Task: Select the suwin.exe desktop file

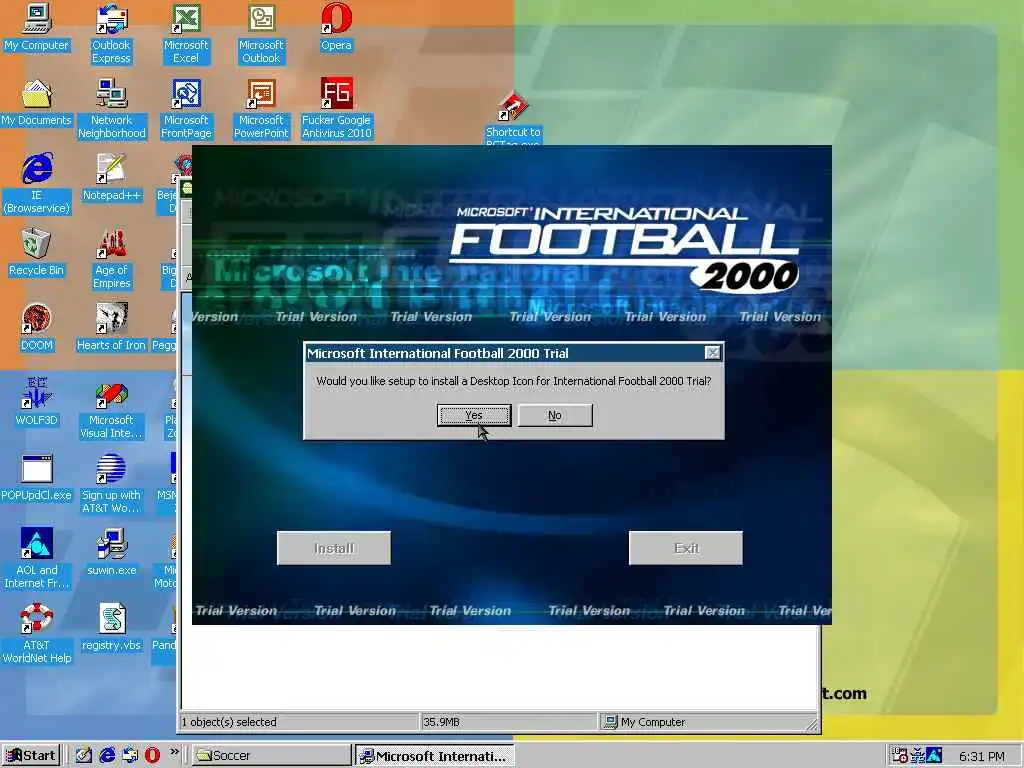Action: 112,552
